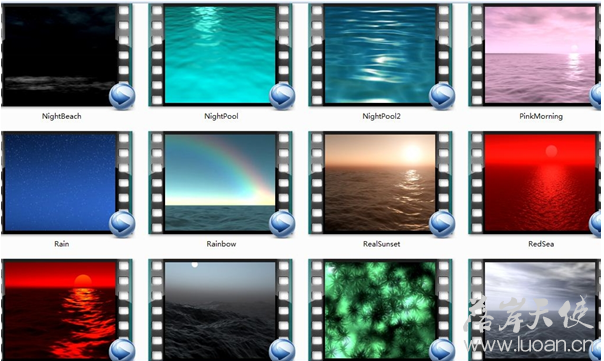The width and height of the screenshot is (604, 361).
Task: Click the player badge on Rainbow
Action: (282, 224)
